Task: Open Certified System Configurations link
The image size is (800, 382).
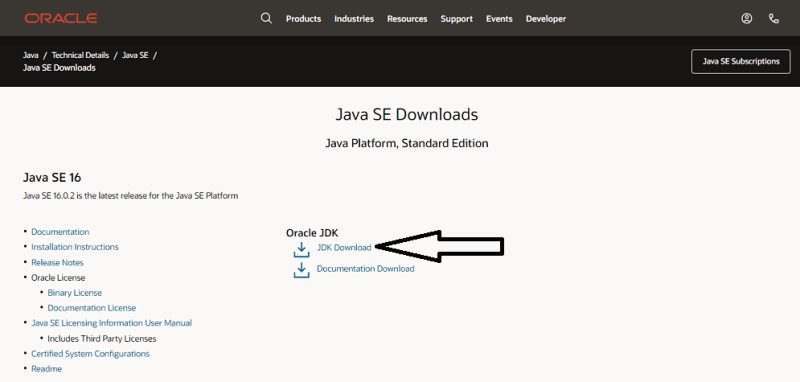Action: 90,353
